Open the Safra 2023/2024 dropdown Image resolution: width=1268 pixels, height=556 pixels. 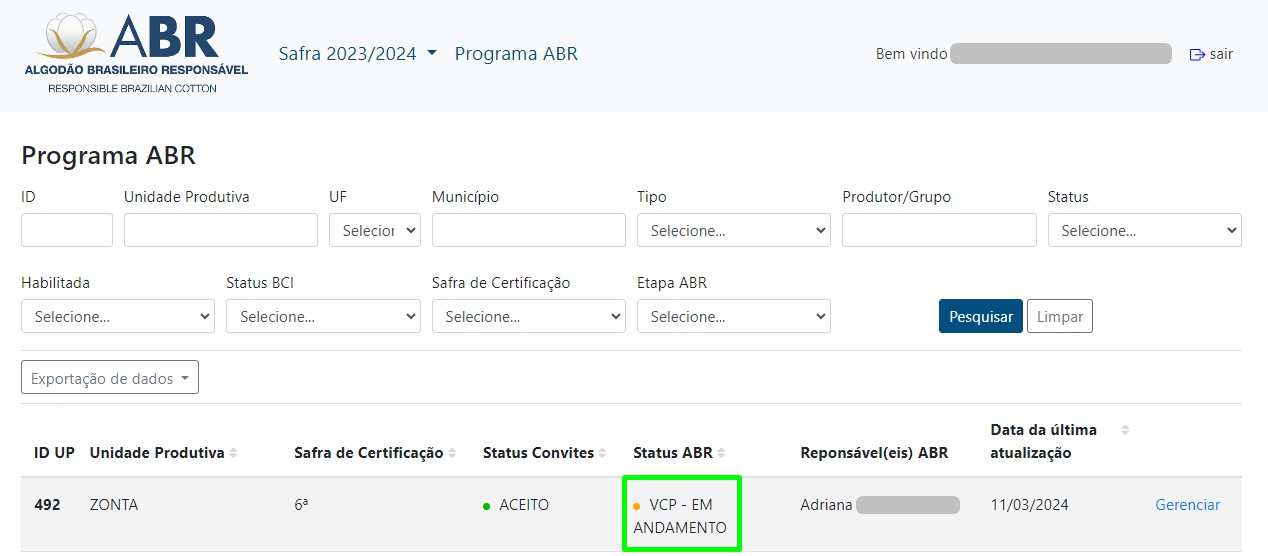coord(357,54)
